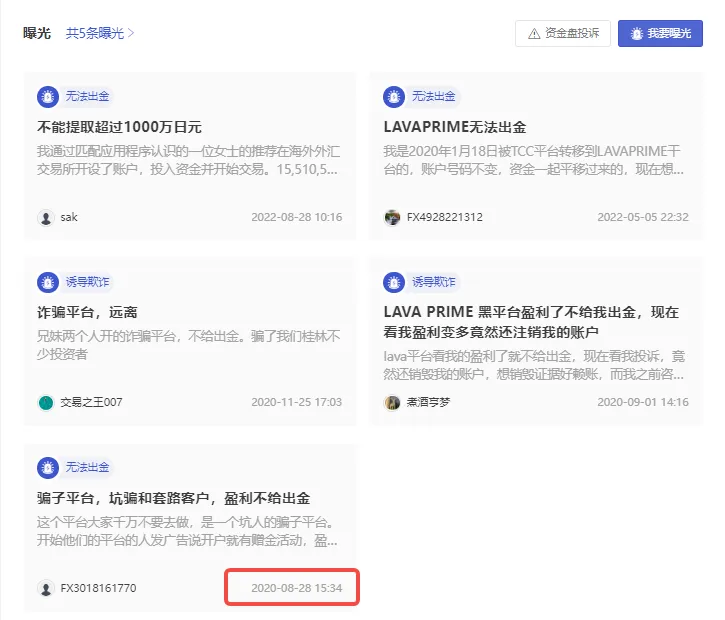Click timestamp 2020-08-28 15:34

(x=296, y=588)
